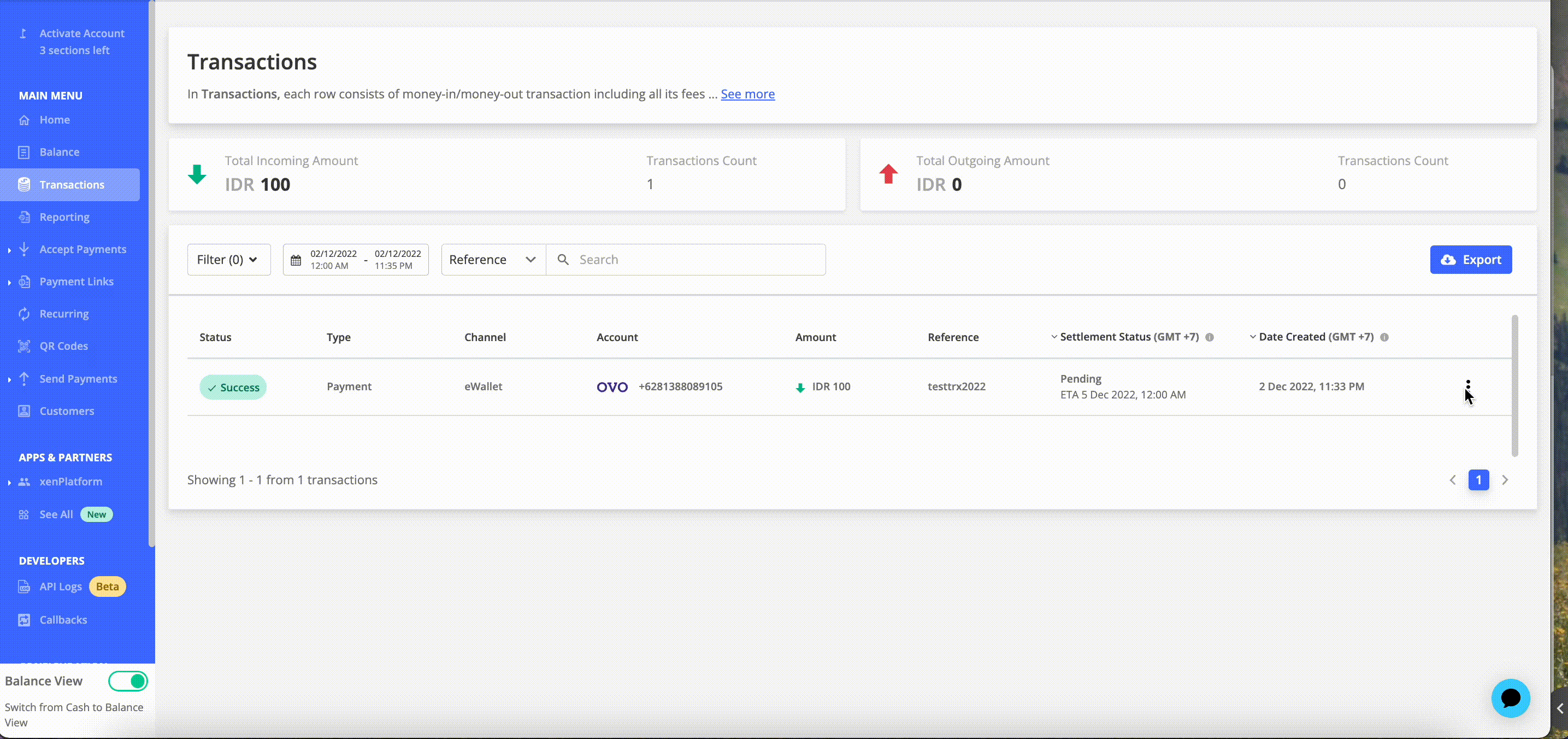This screenshot has height=739, width=1568.
Task: Go to the Home menu item
Action: pos(54,120)
